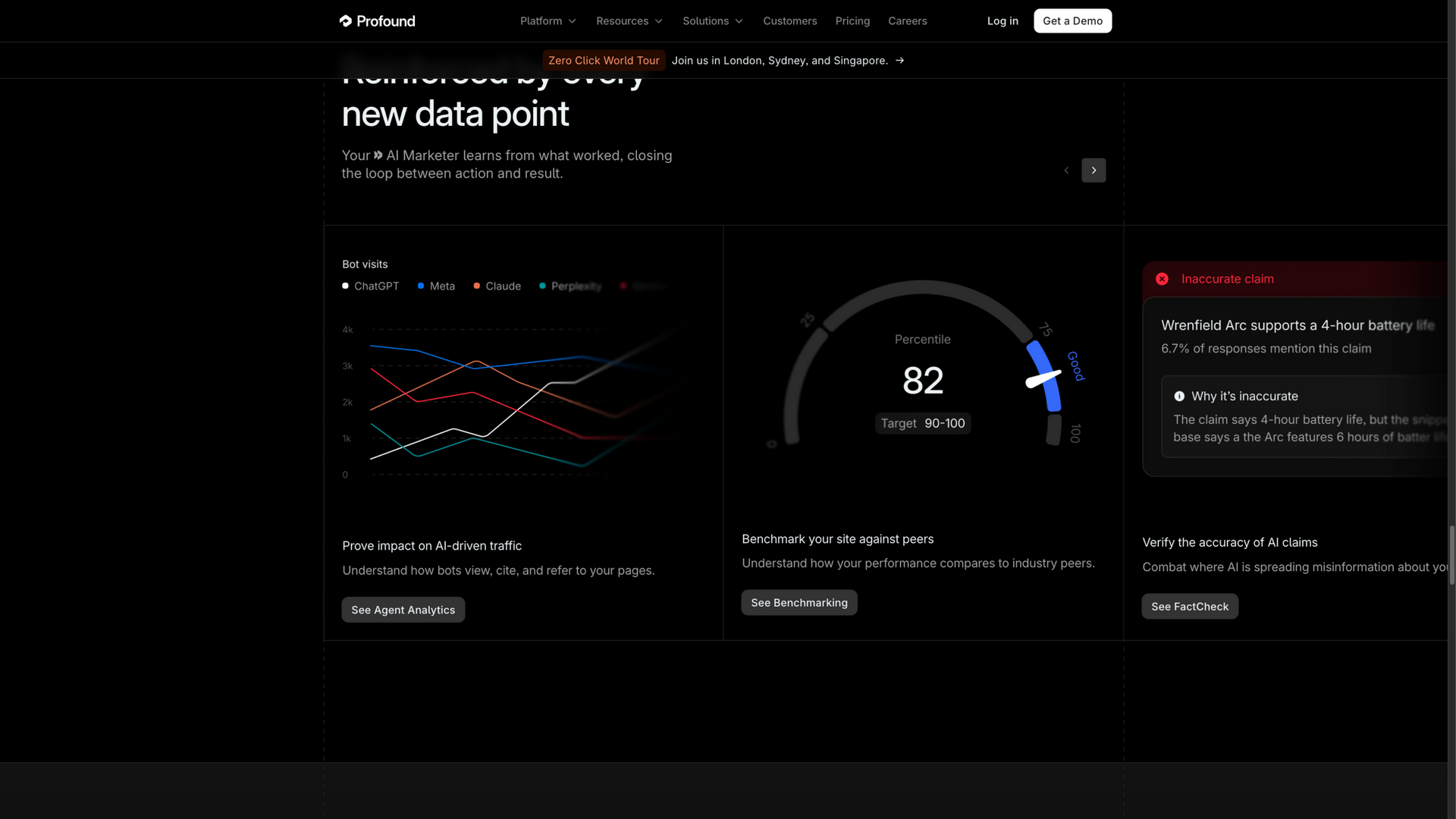Expand the Resources menu
The width and height of the screenshot is (1456, 819).
tap(629, 20)
